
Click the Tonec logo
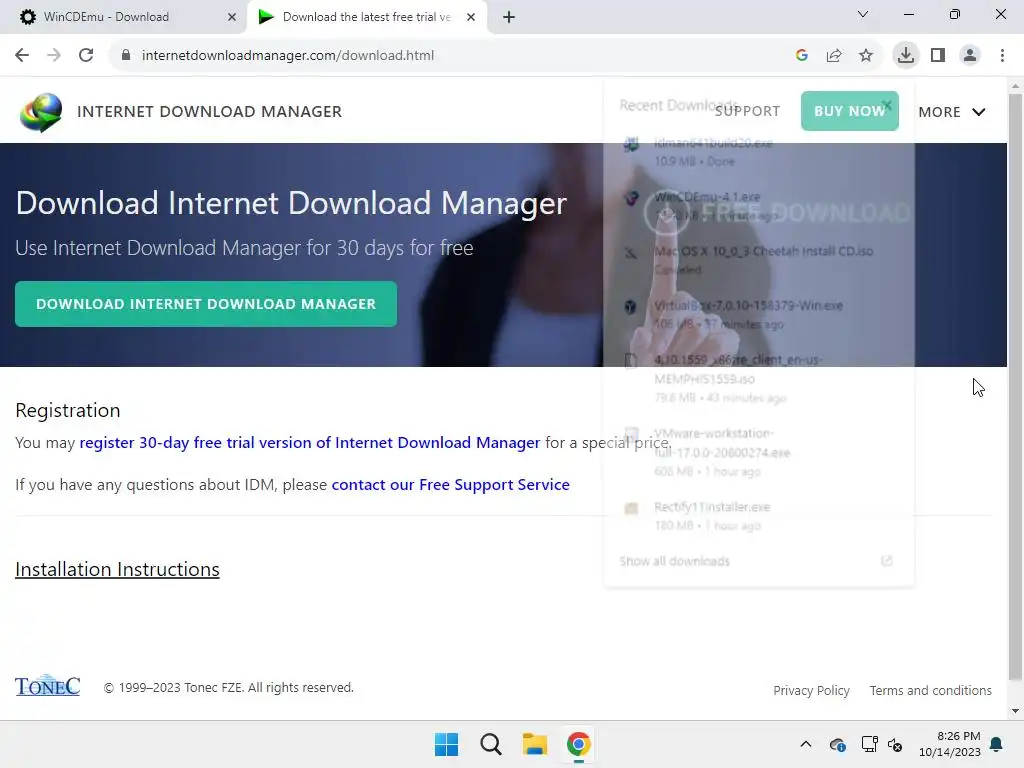click(x=48, y=686)
